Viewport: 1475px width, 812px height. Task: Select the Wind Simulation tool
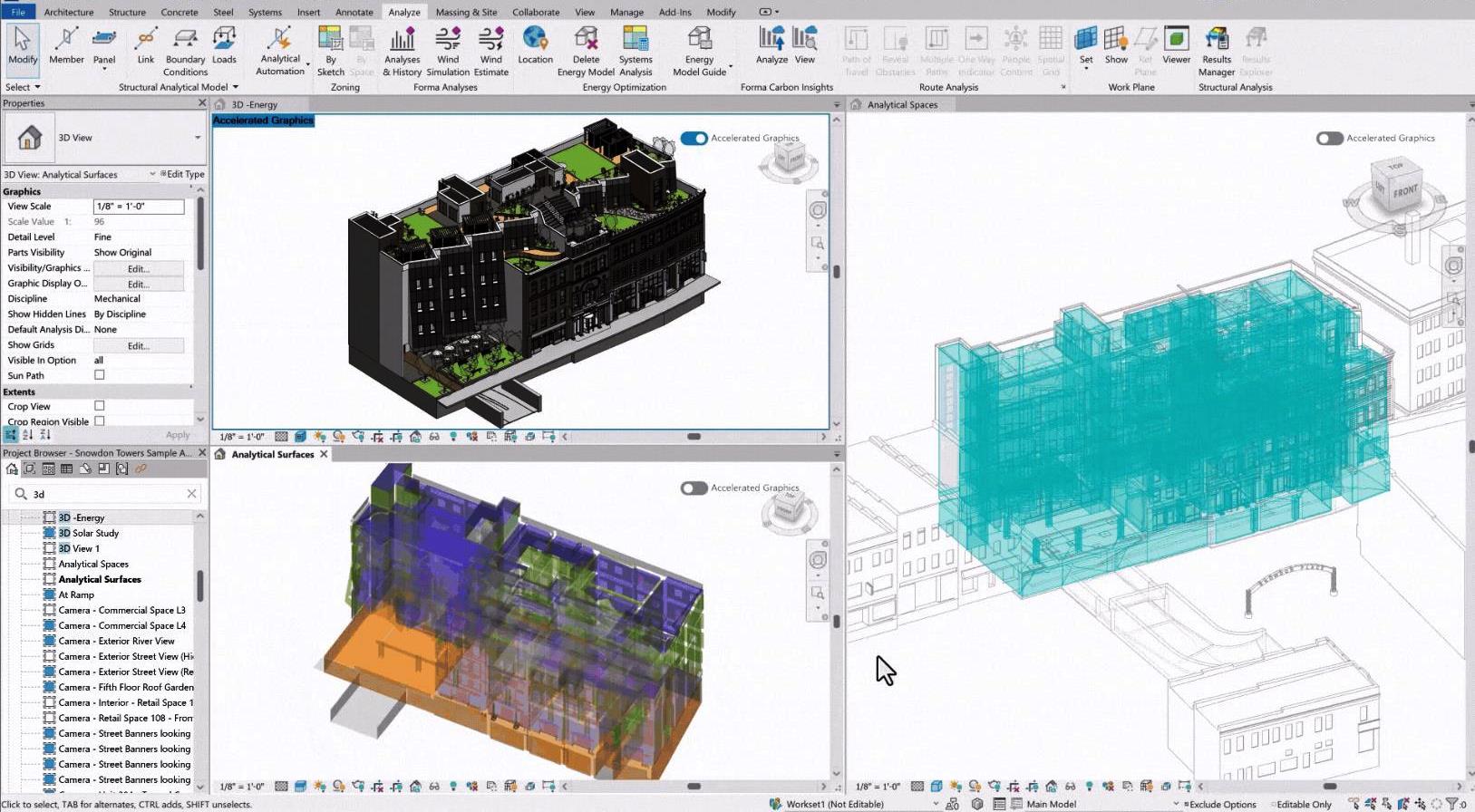click(x=448, y=51)
